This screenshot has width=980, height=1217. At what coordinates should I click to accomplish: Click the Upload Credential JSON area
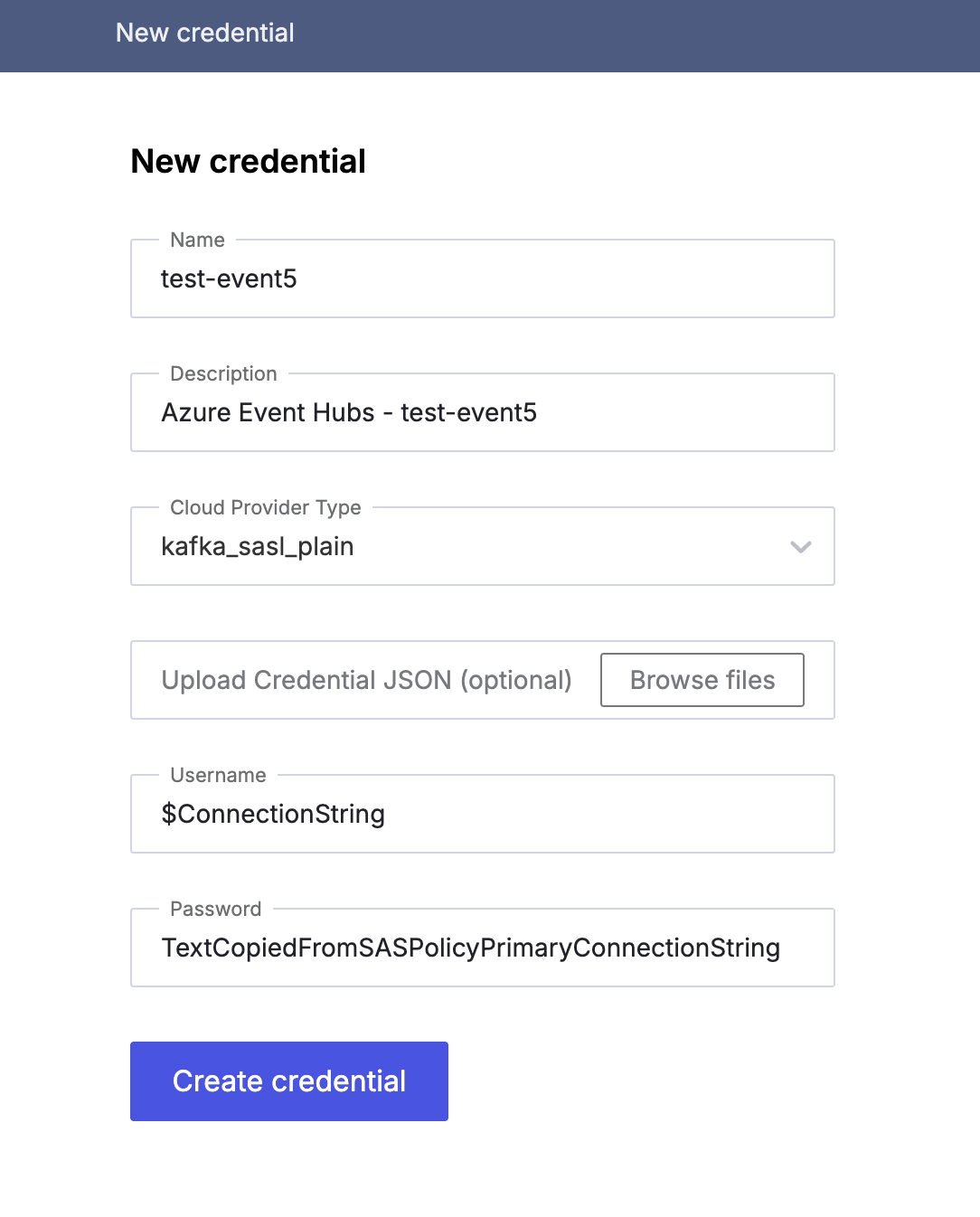point(366,680)
